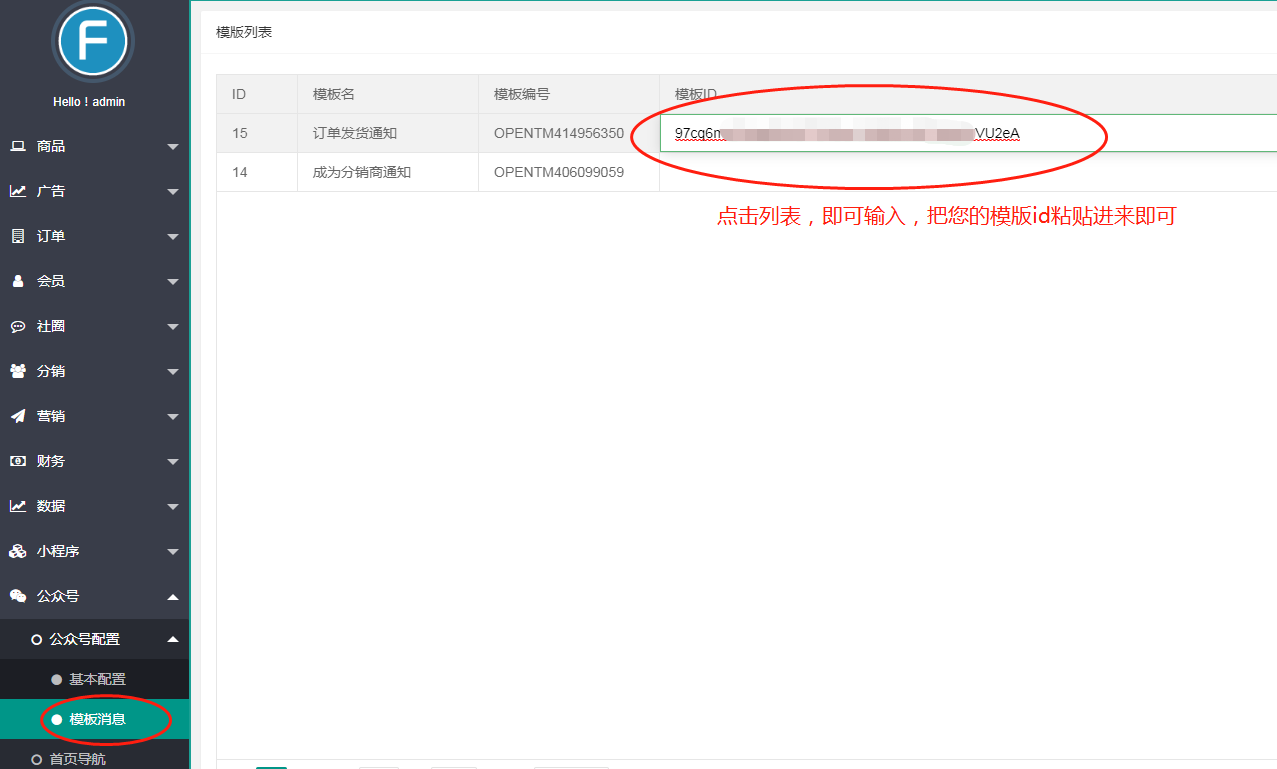Image resolution: width=1277 pixels, height=769 pixels.
Task: Collapse the 公众号配置 submenu arrow
Action: (x=172, y=640)
